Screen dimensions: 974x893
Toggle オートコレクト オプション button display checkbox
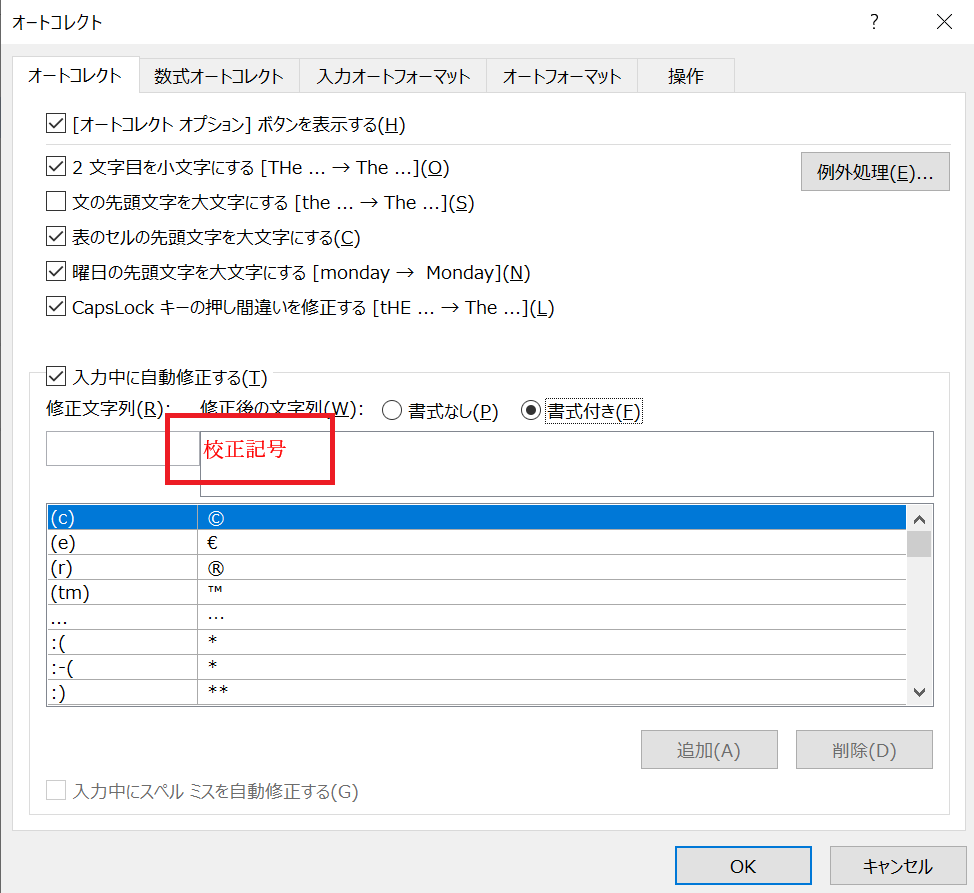tap(56, 124)
